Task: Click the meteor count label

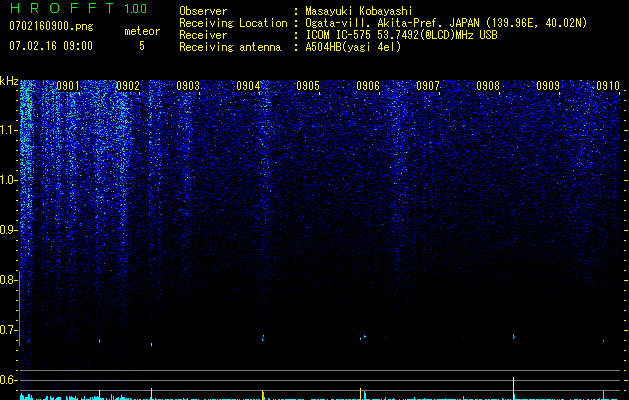Action: point(142,31)
